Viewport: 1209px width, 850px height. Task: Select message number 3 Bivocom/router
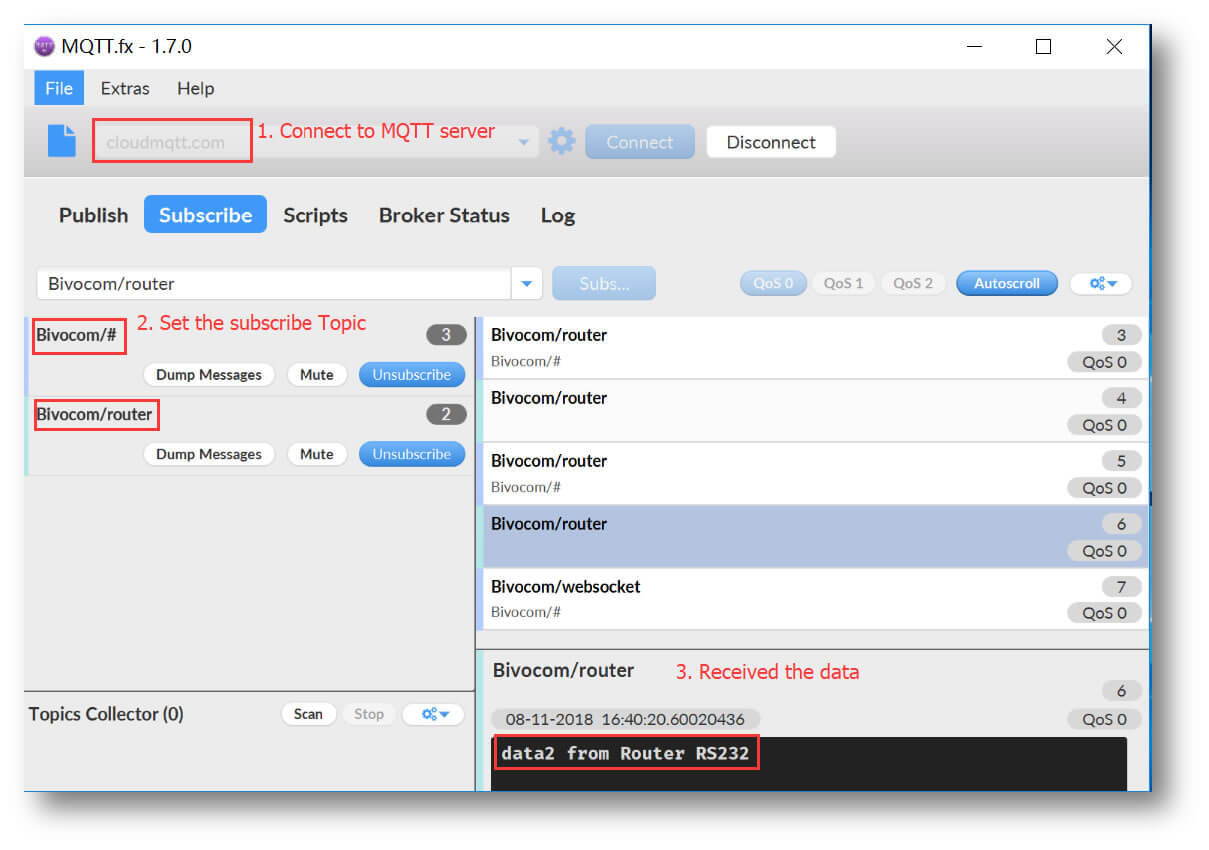pos(814,348)
